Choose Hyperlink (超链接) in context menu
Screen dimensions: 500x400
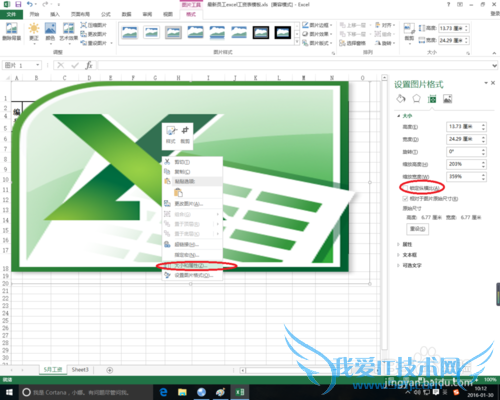click(192, 244)
